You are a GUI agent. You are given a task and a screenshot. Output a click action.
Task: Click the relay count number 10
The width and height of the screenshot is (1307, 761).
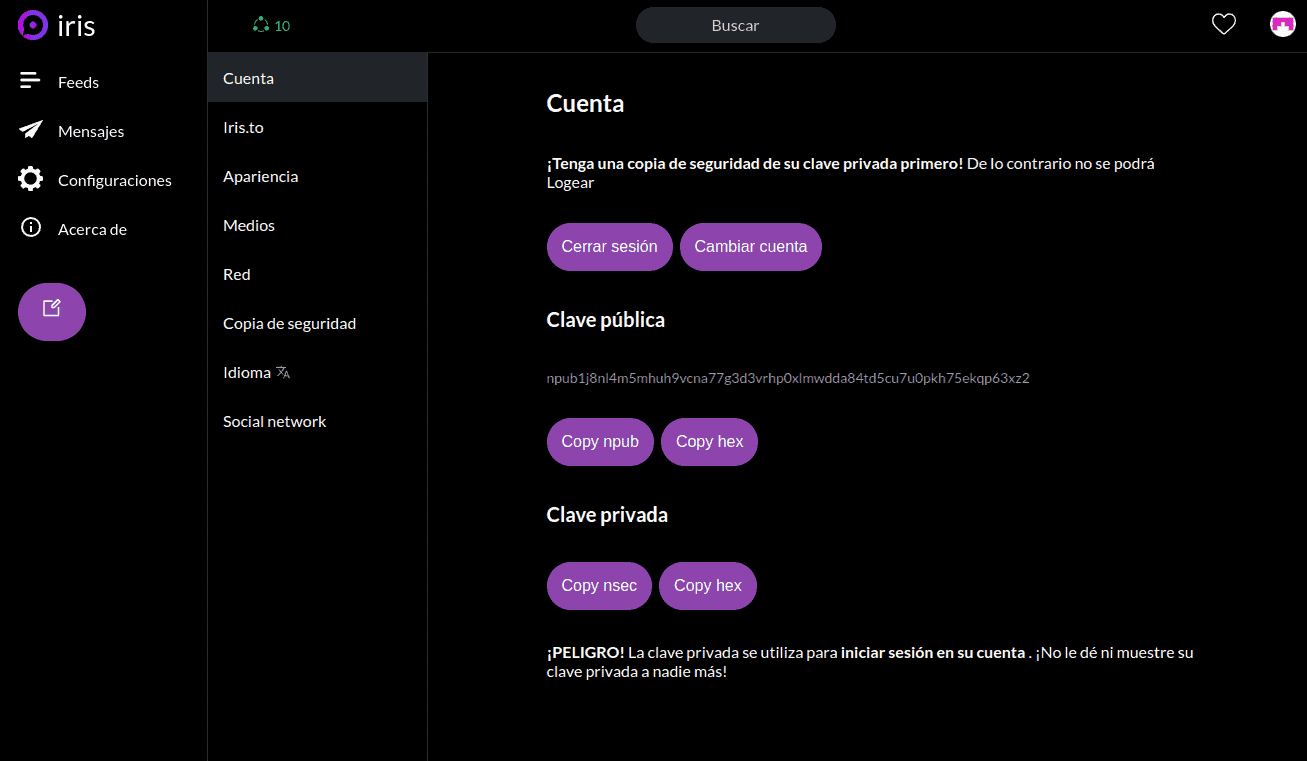(282, 26)
